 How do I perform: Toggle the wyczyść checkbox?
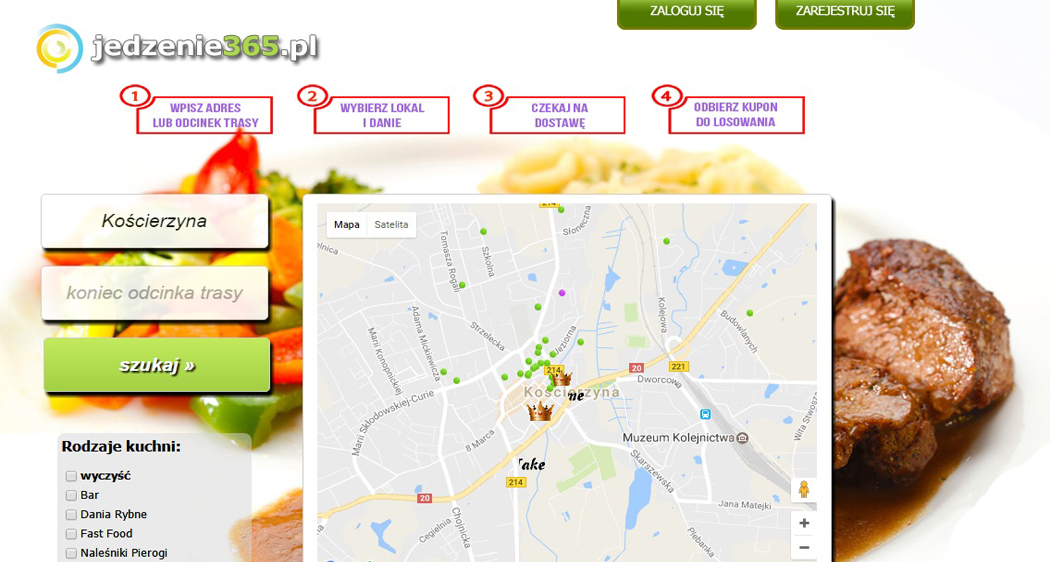pyautogui.click(x=71, y=477)
